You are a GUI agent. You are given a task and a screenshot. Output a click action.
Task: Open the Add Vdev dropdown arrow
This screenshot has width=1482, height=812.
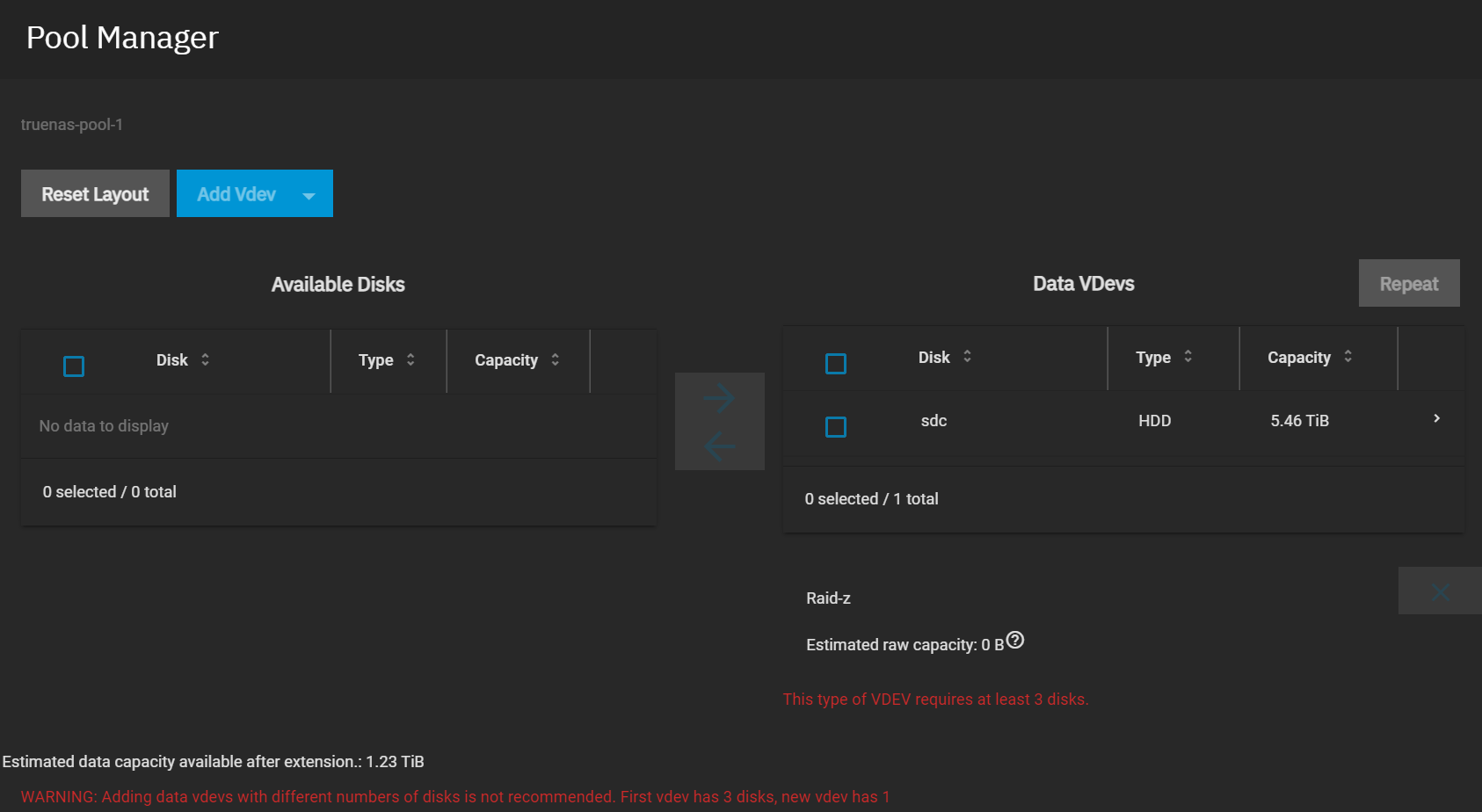point(309,195)
